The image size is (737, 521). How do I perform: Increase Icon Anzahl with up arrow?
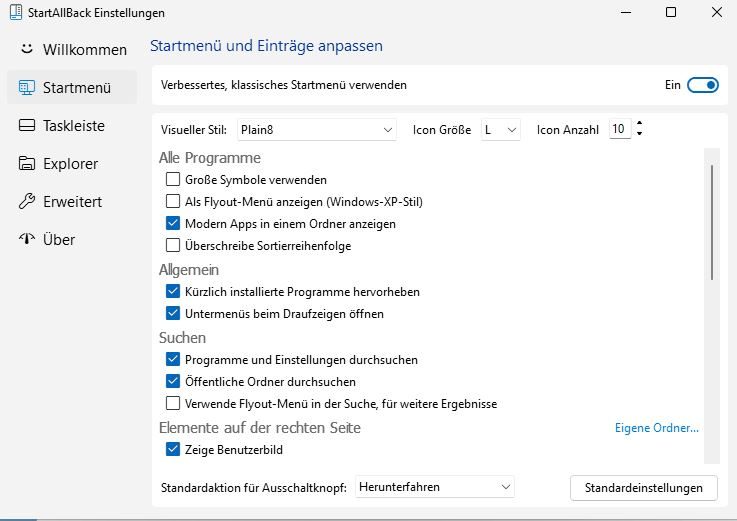[640, 124]
